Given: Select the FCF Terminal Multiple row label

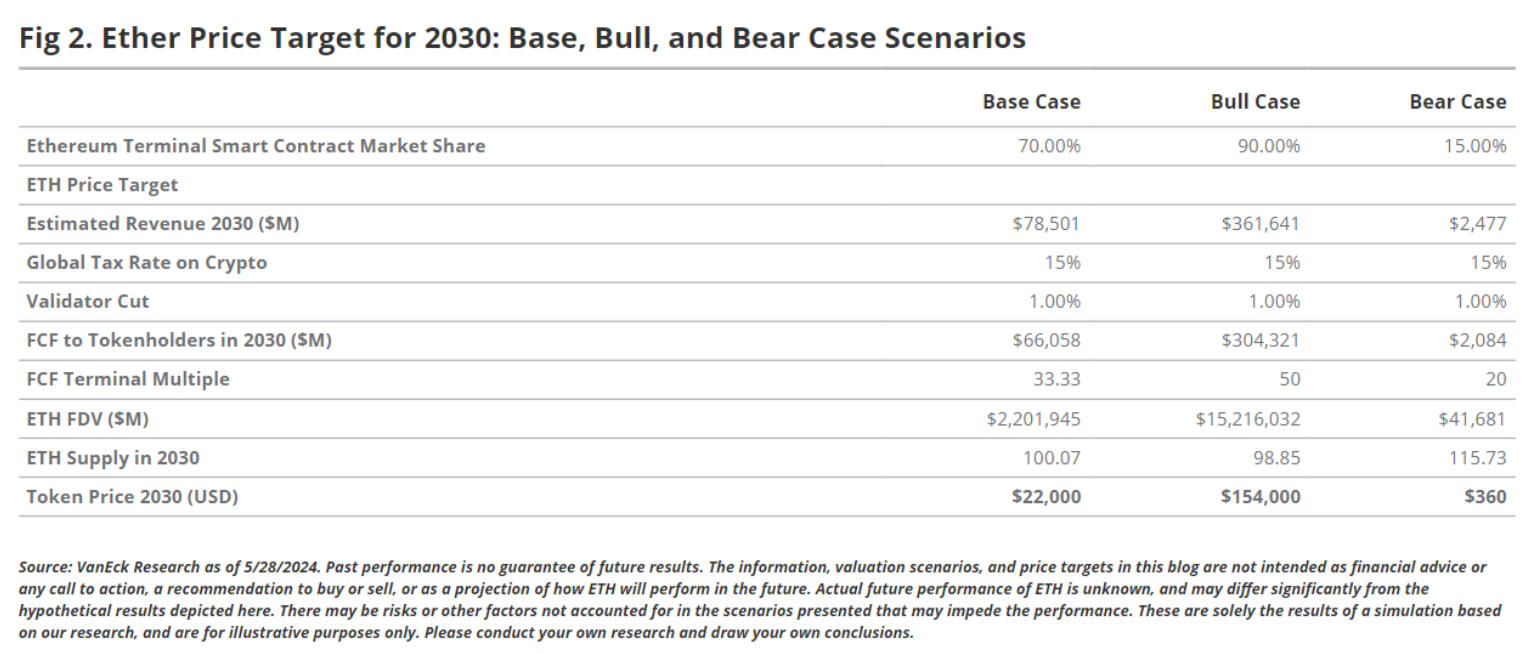Looking at the screenshot, I should (x=128, y=379).
